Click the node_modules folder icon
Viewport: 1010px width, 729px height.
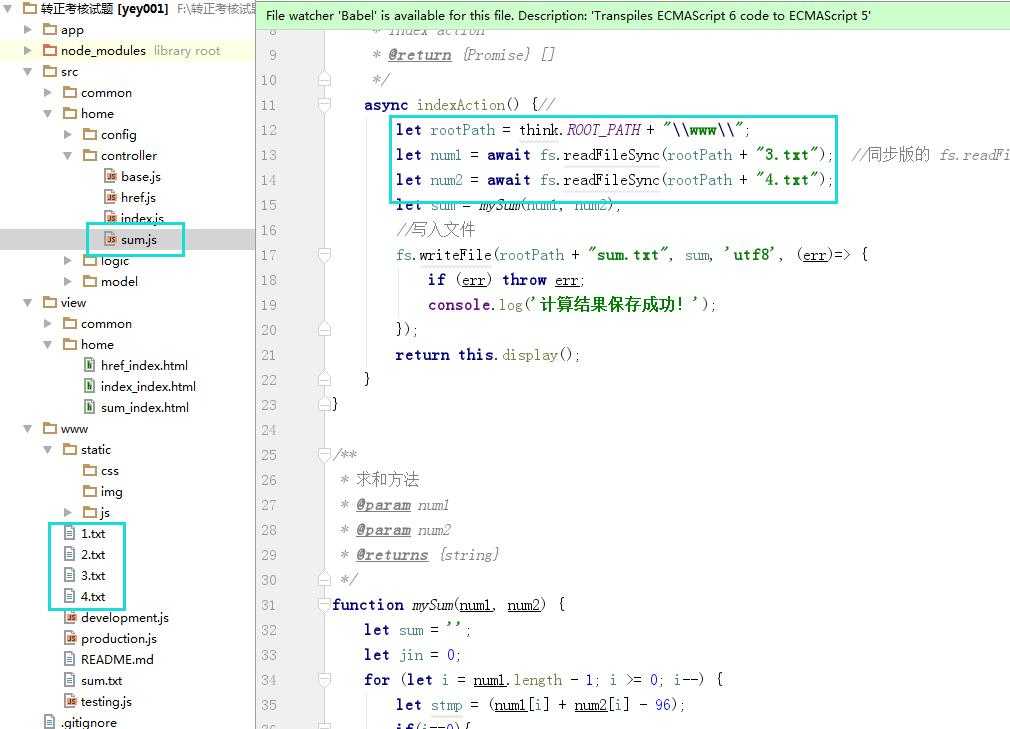[x=50, y=50]
